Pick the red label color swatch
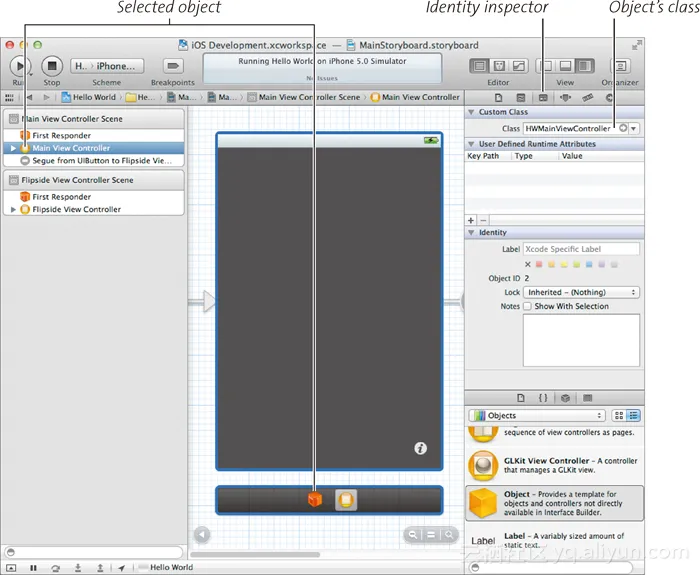Viewport: 700px width, 575px height. (539, 265)
